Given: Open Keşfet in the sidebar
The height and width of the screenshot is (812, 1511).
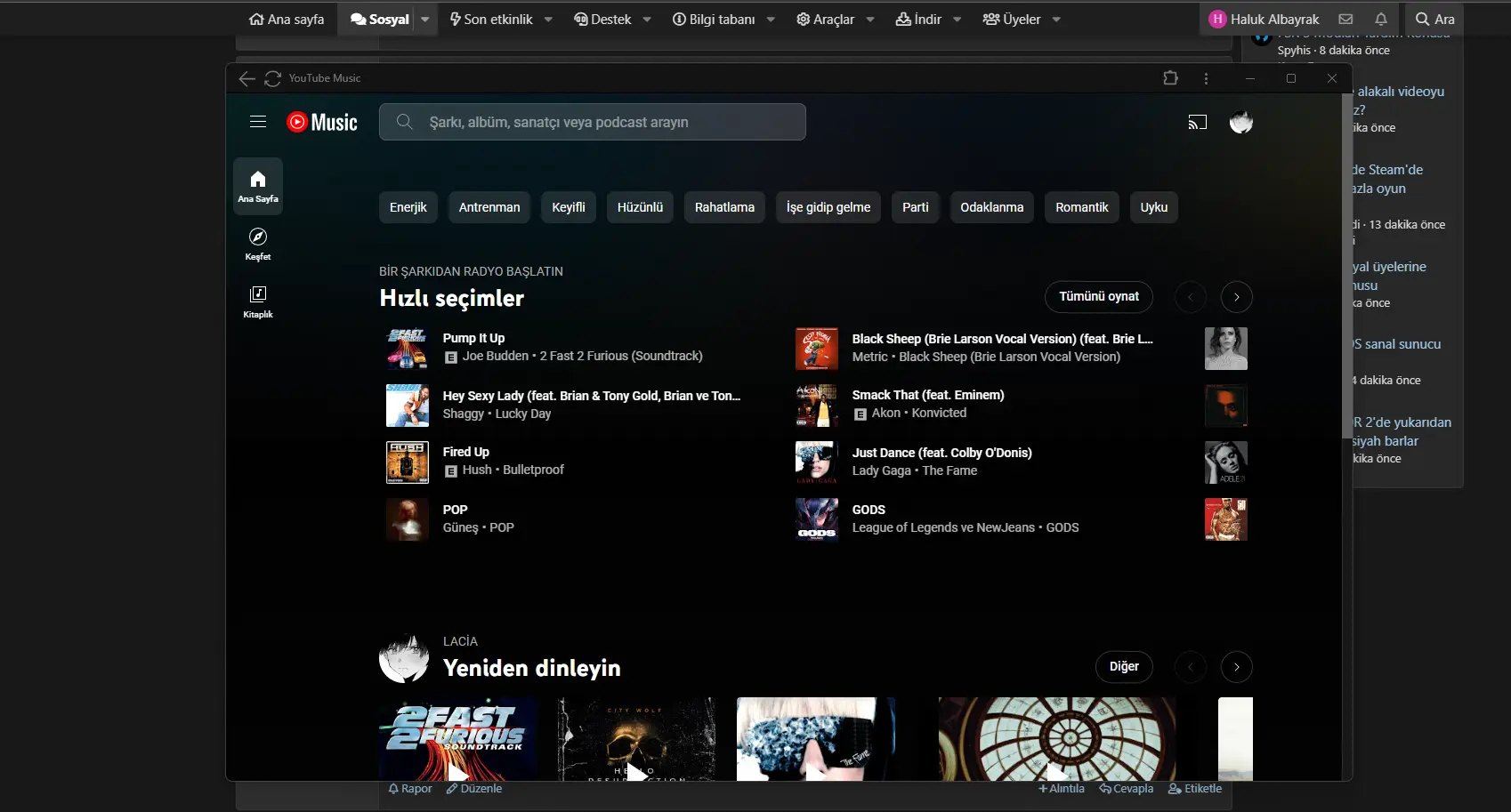Looking at the screenshot, I should [258, 244].
